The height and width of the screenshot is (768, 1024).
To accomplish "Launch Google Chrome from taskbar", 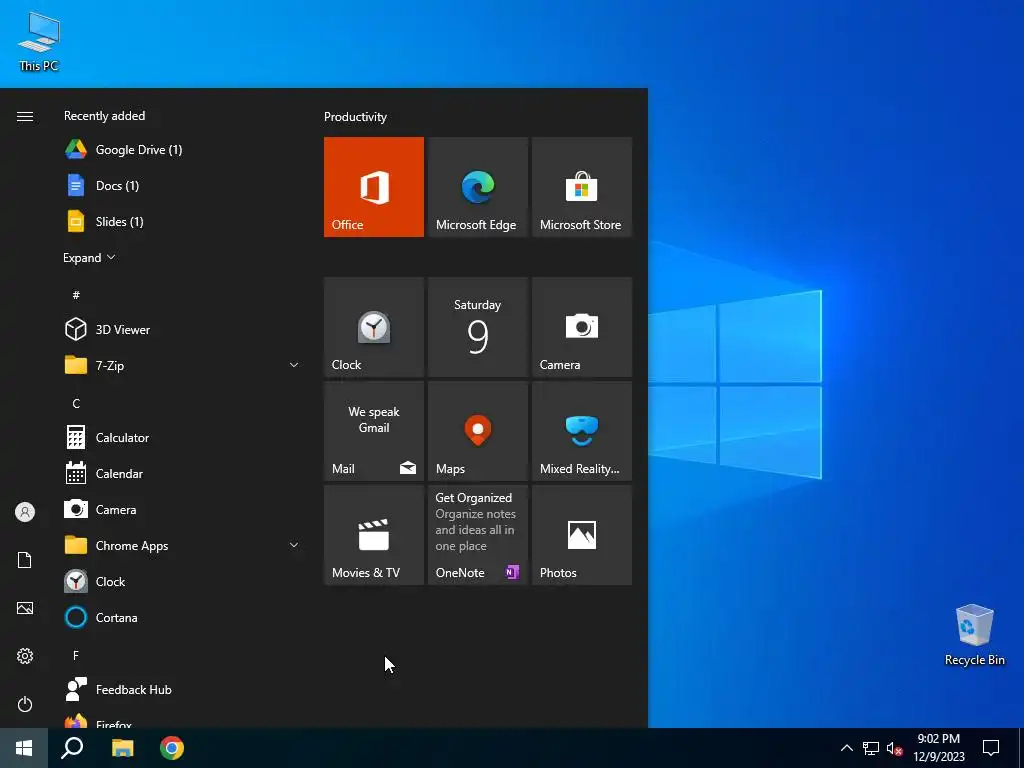I will point(172,748).
